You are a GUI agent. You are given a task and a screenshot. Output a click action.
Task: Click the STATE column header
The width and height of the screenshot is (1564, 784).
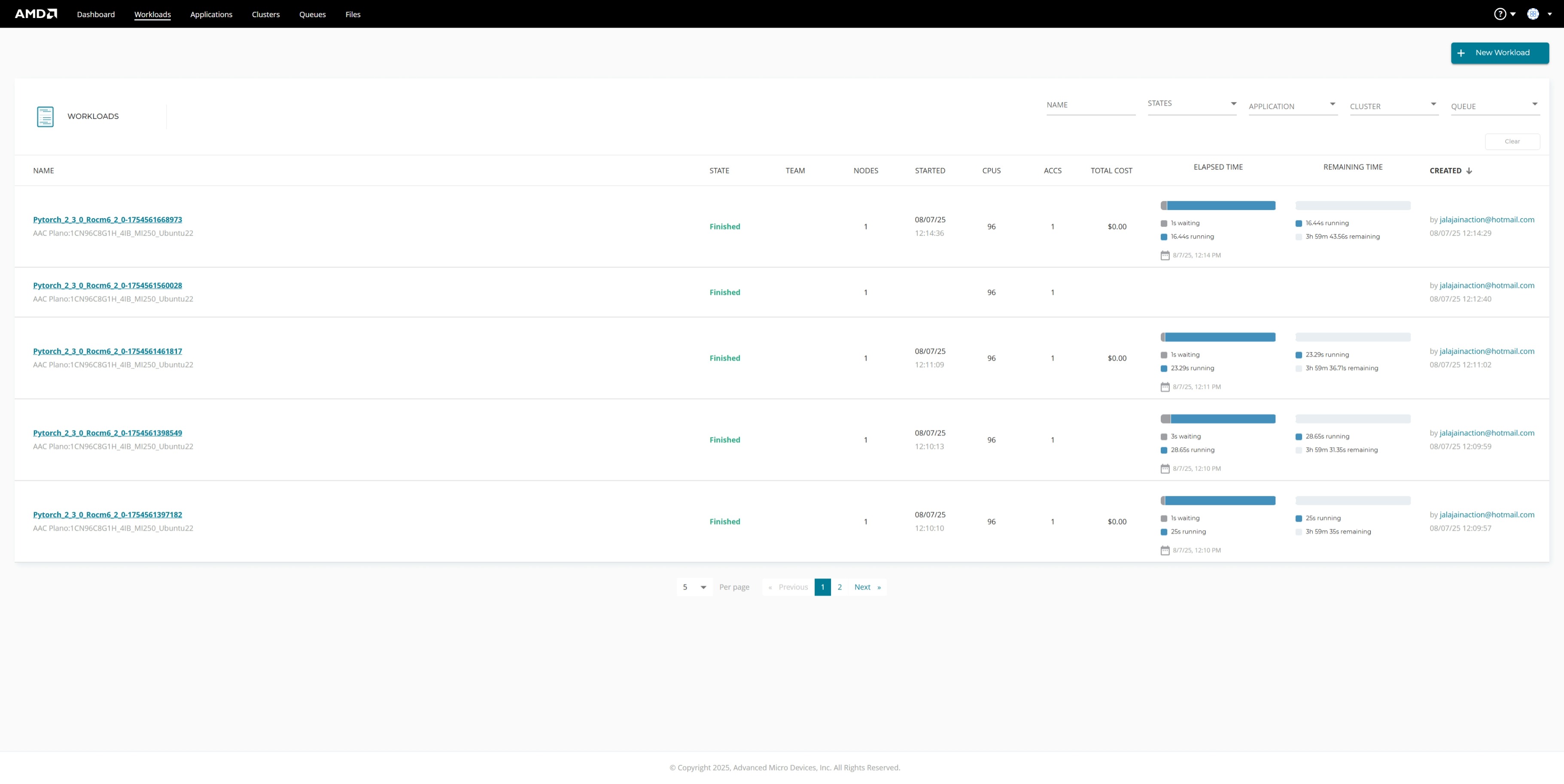click(x=719, y=170)
